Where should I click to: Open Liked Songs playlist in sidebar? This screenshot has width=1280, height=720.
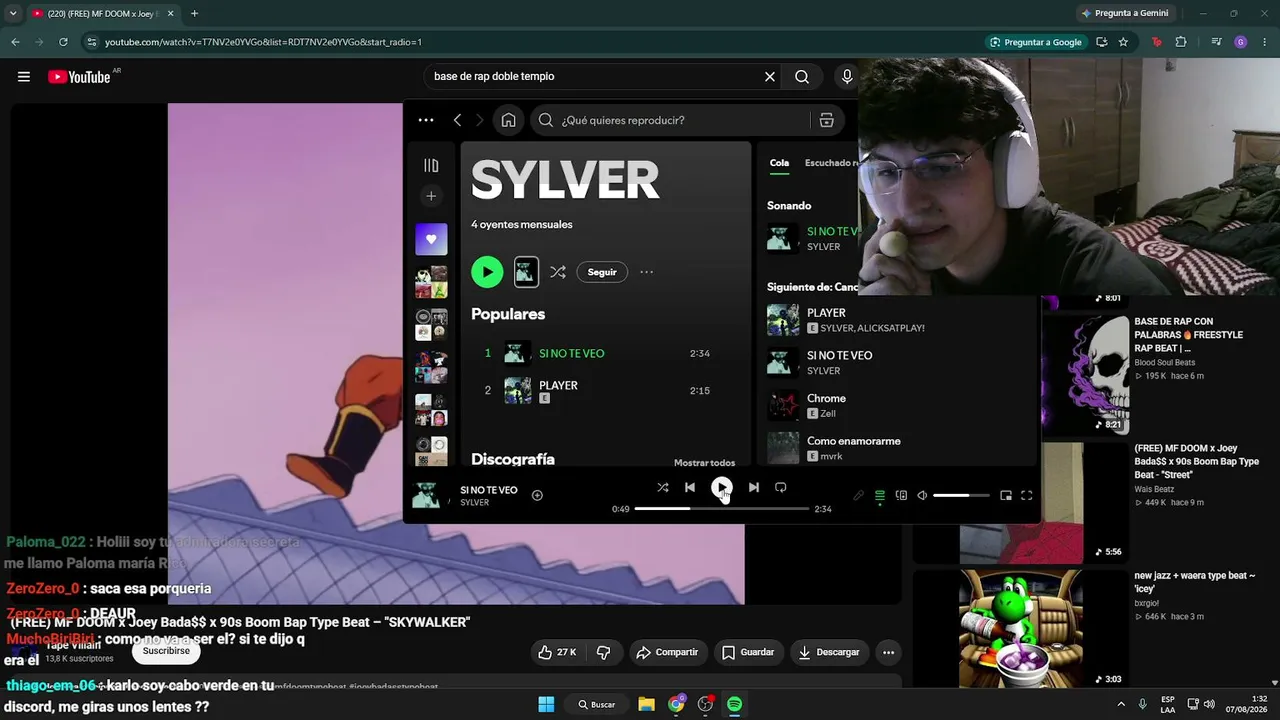point(431,239)
